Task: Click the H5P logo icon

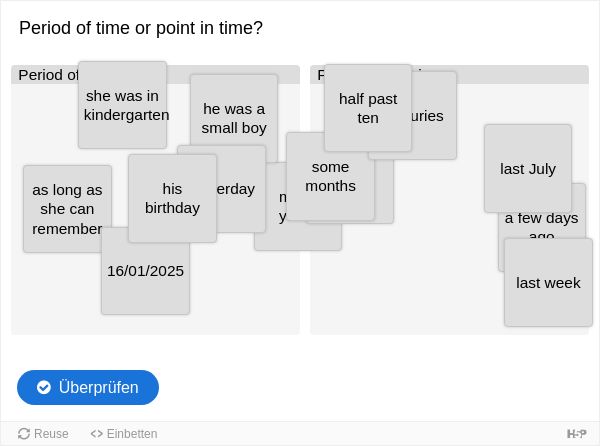Action: (576, 434)
